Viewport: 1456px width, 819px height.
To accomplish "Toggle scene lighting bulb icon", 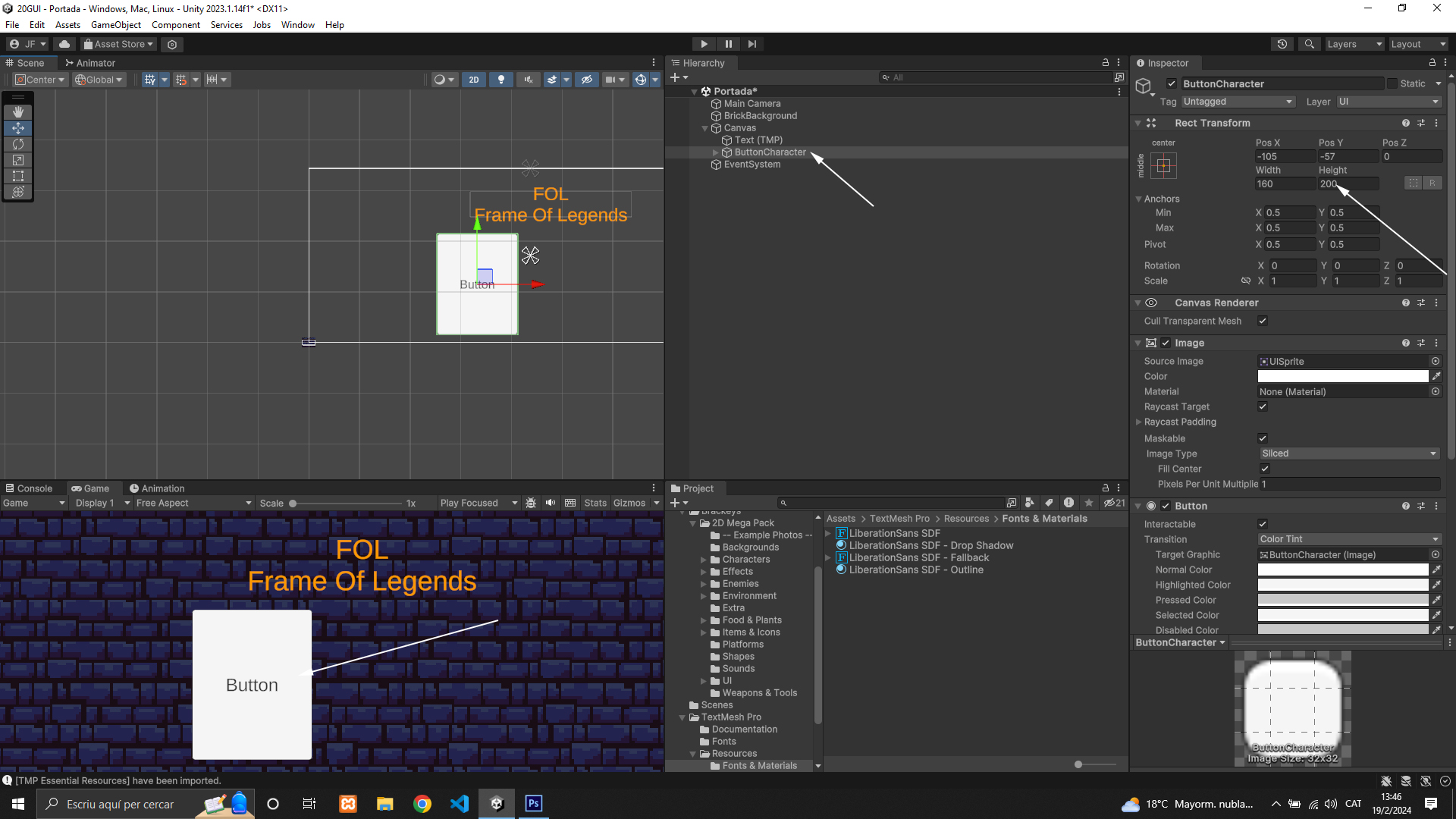I will 500,80.
